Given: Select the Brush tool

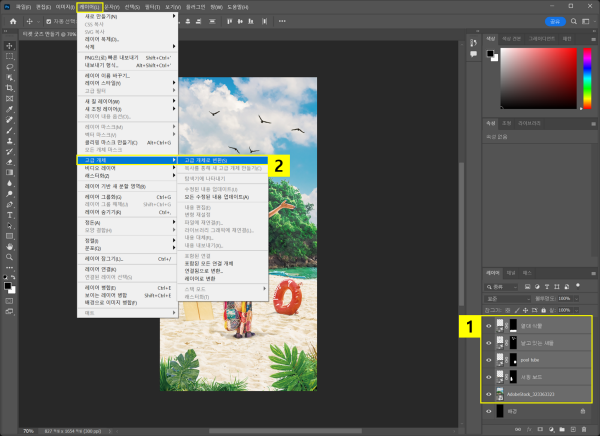Looking at the screenshot, I should [10, 131].
